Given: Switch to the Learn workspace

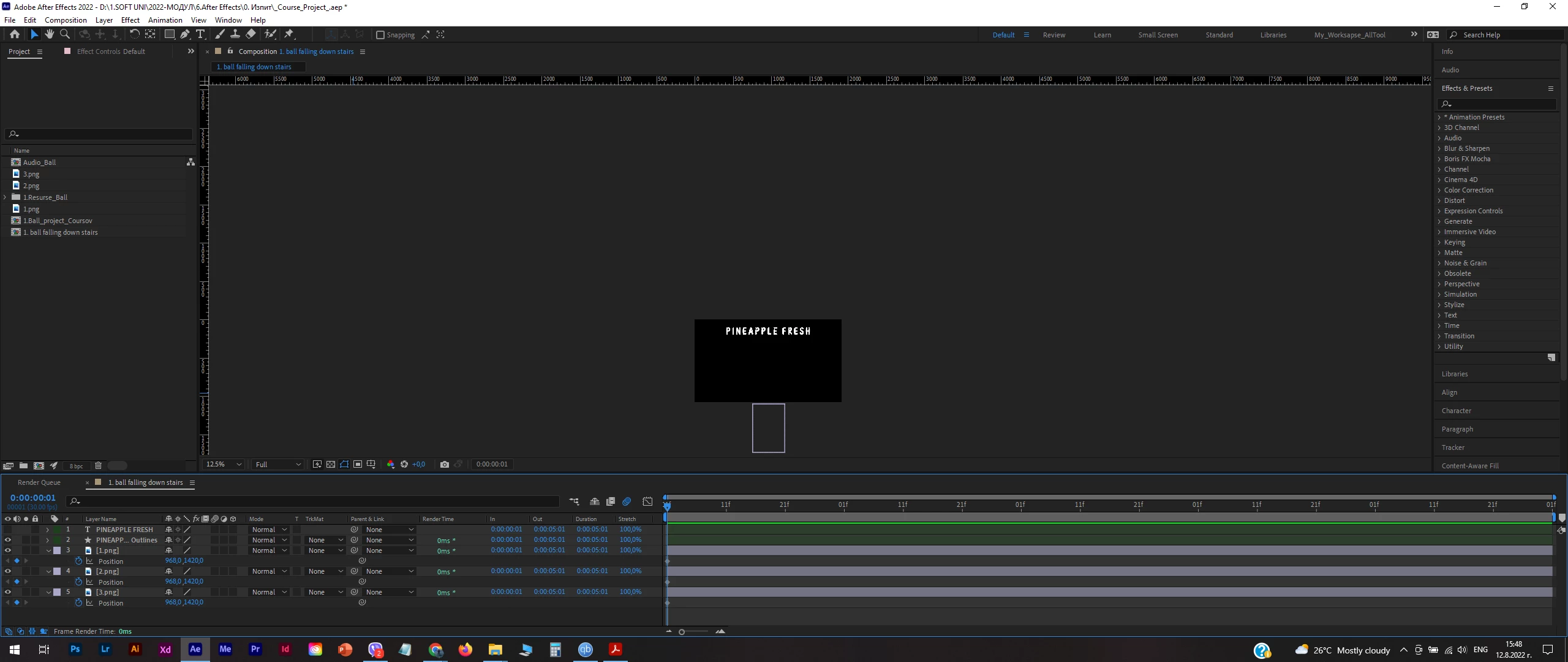Looking at the screenshot, I should (x=1102, y=35).
